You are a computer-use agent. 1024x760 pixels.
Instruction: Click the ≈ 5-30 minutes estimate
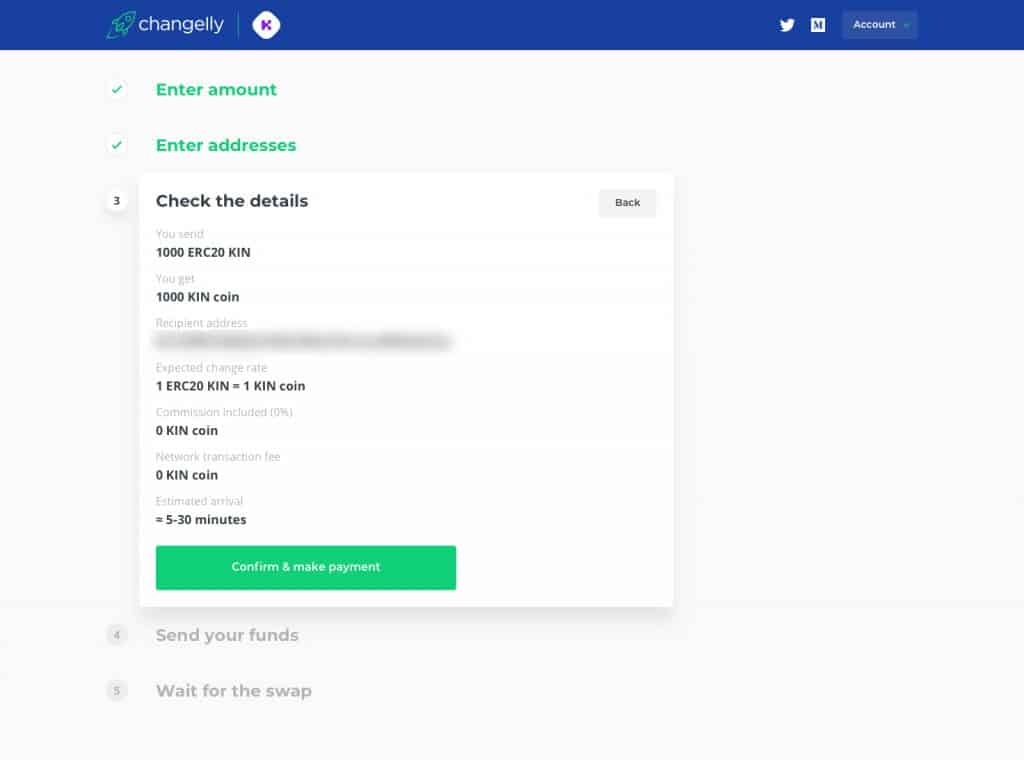[201, 520]
